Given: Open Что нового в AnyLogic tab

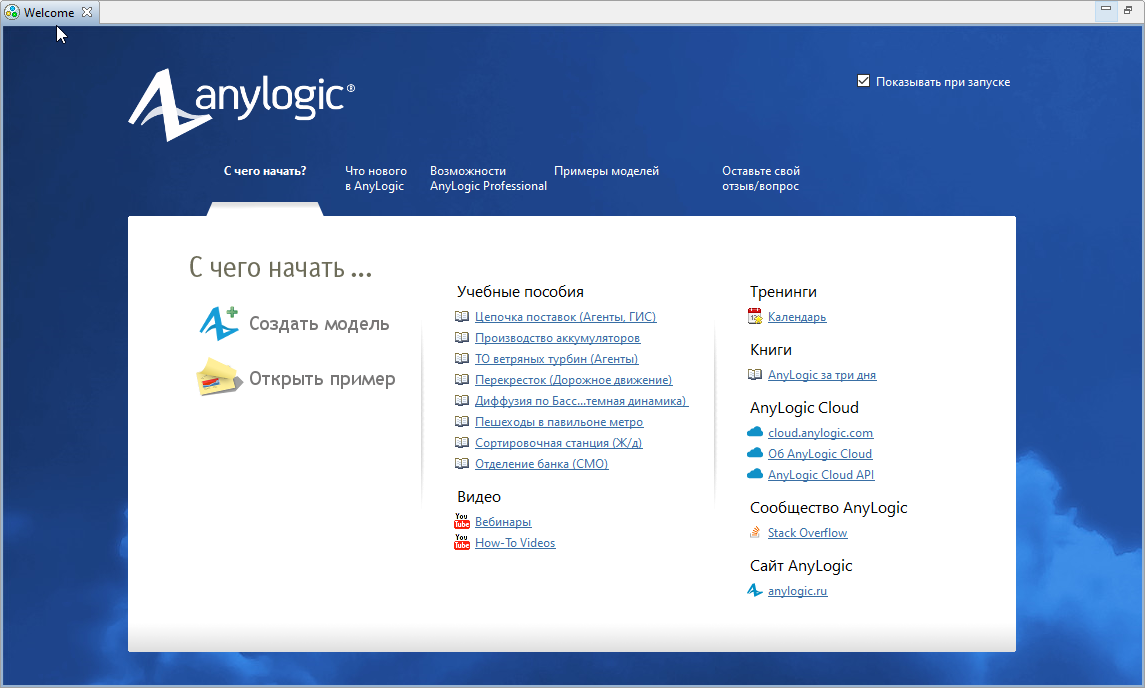Looking at the screenshot, I should point(375,178).
